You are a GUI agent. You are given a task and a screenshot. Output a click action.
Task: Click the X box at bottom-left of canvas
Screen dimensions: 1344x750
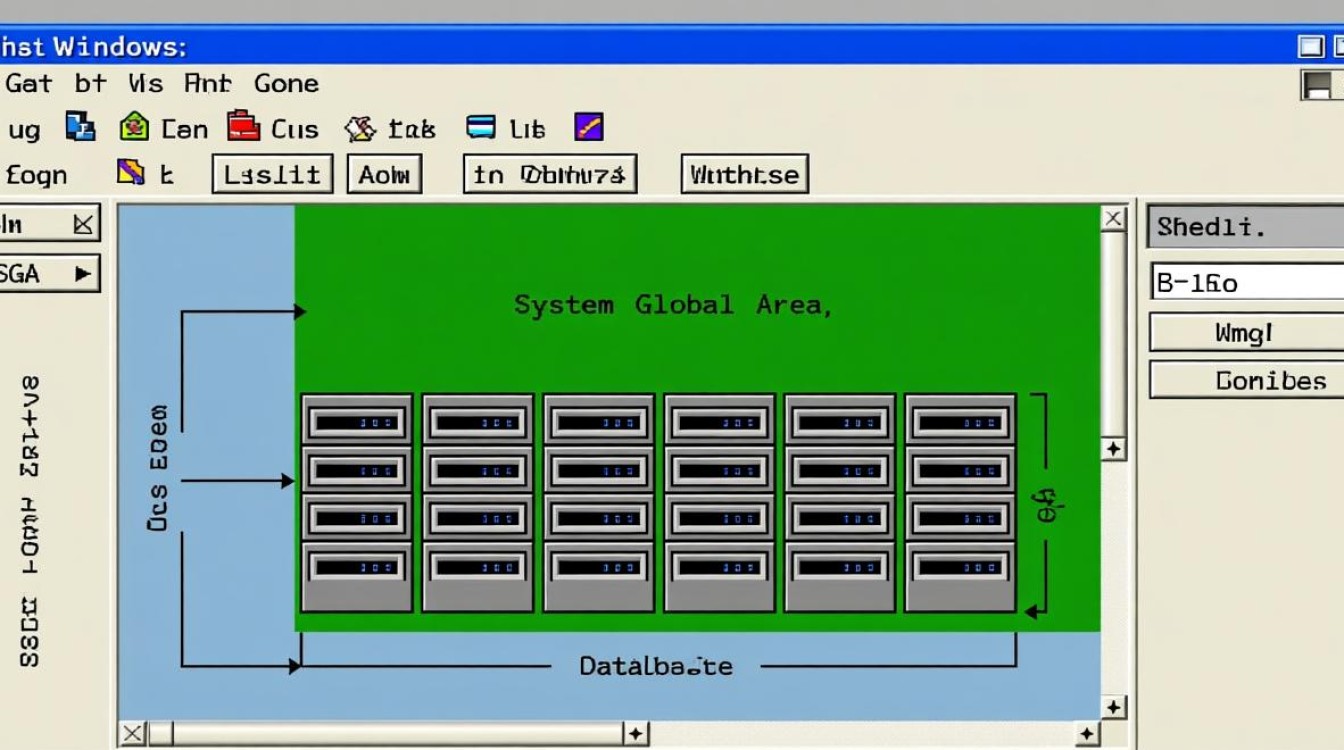(x=133, y=735)
